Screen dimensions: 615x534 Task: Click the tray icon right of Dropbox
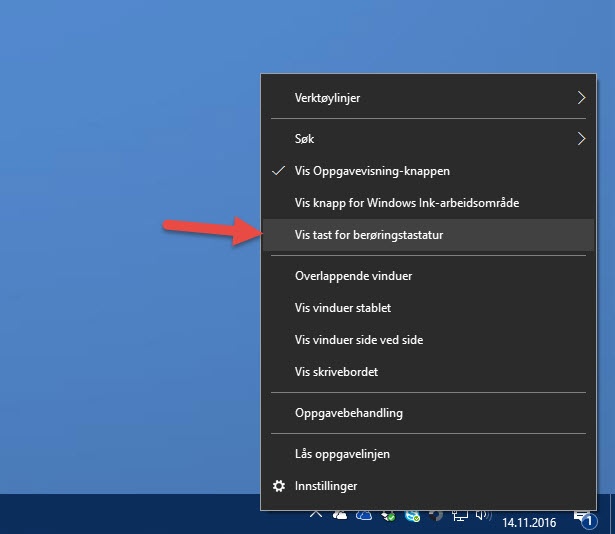[x=412, y=516]
